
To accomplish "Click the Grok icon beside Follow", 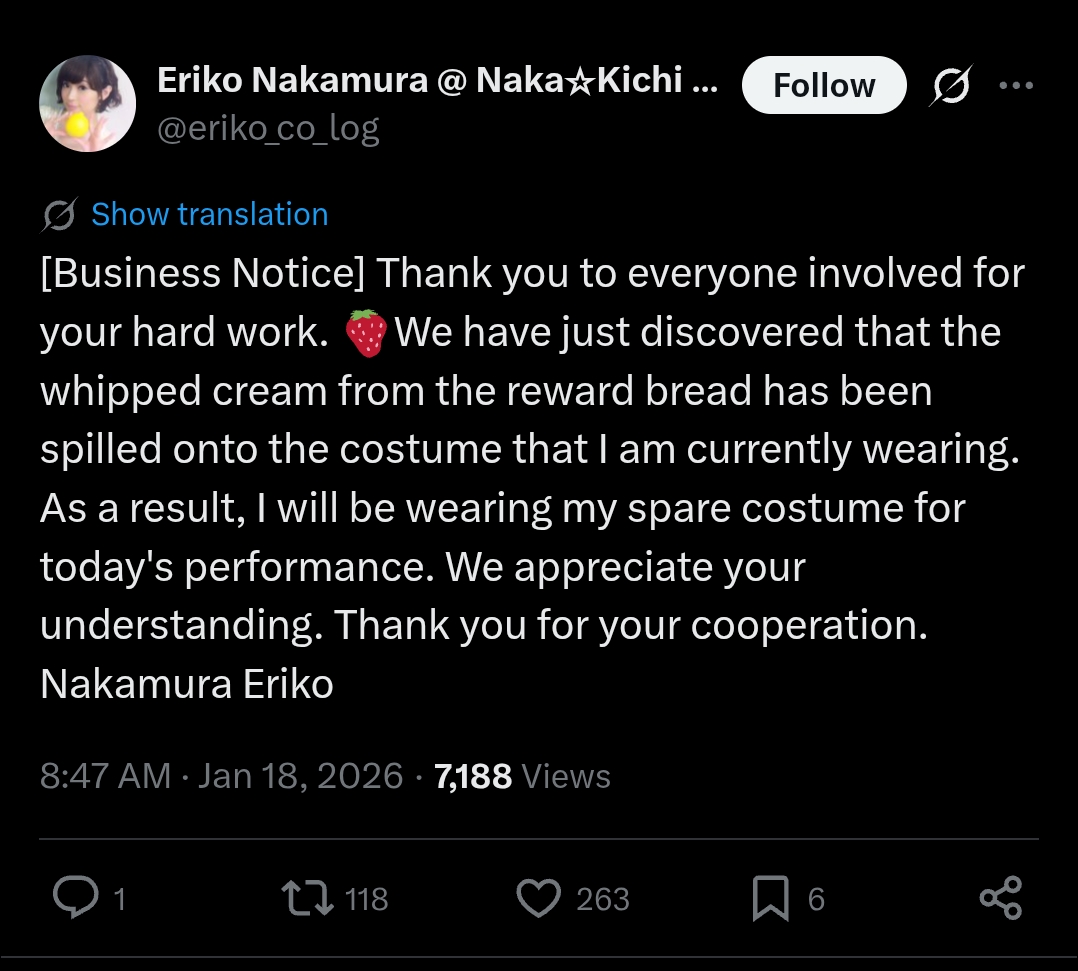I will 952,85.
